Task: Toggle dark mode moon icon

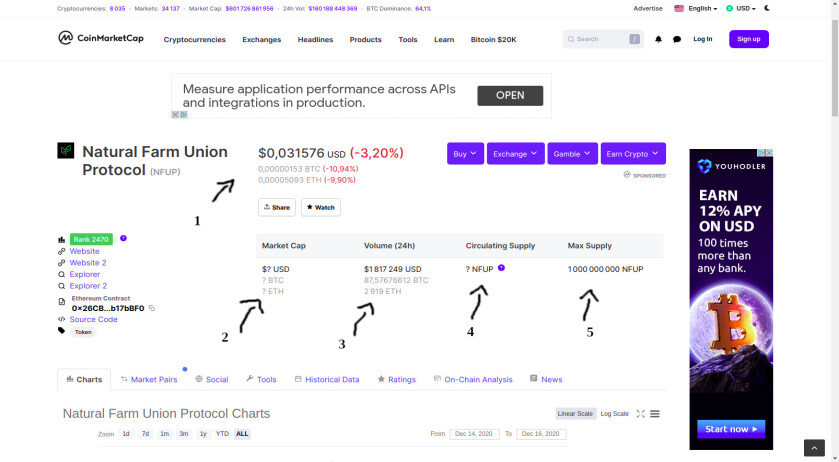Action: click(767, 8)
